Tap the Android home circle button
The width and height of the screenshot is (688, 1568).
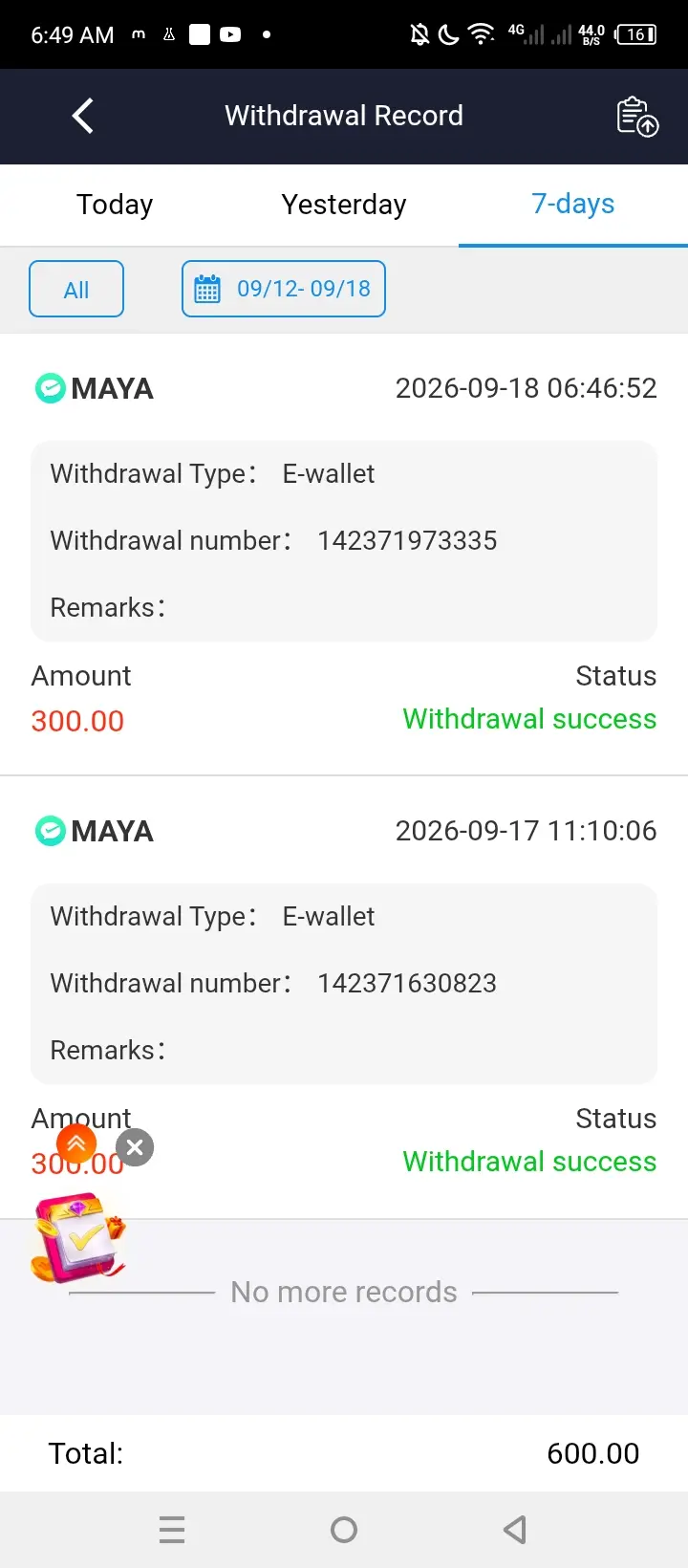point(344,1530)
